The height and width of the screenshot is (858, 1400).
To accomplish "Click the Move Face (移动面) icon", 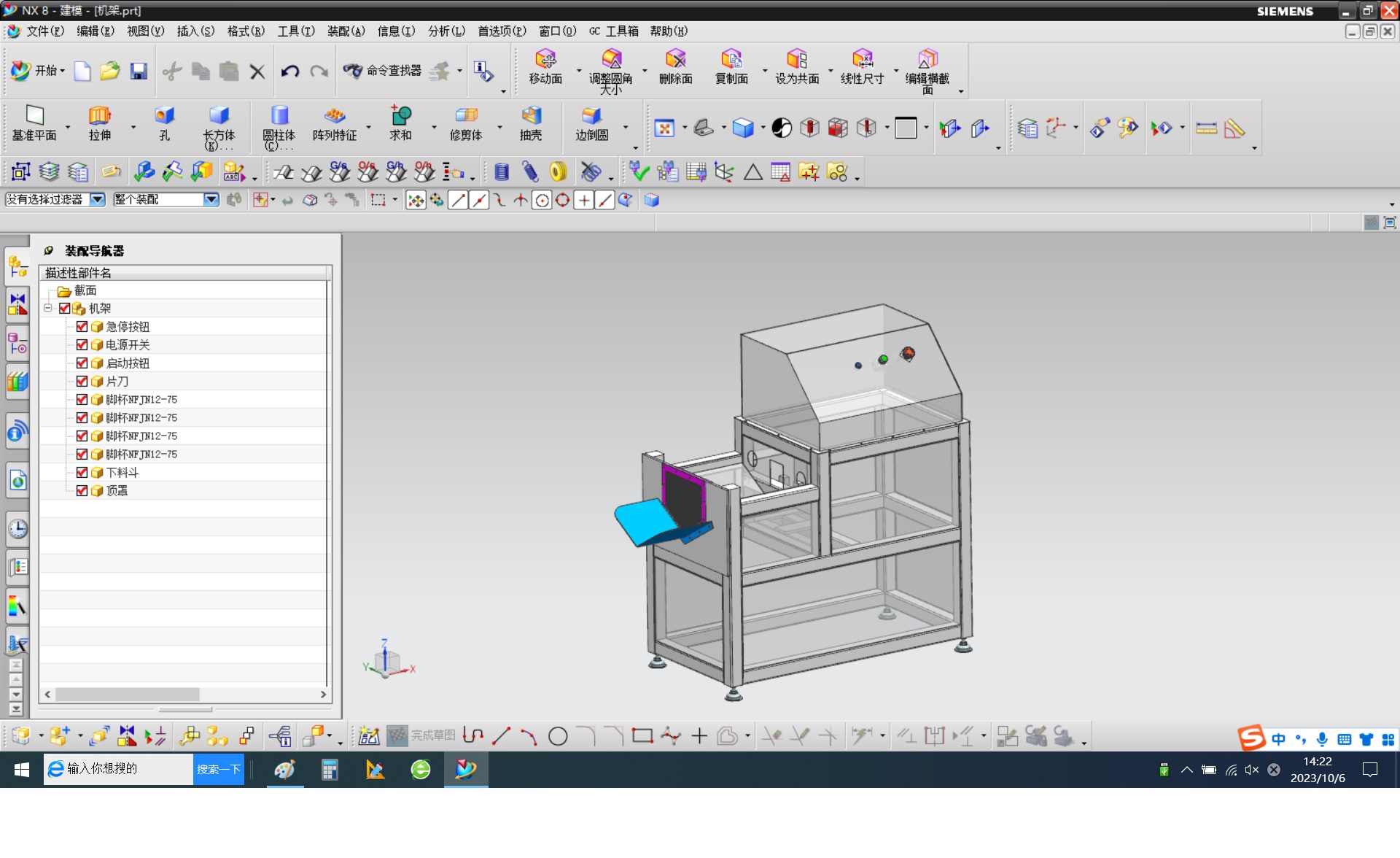I will tap(545, 60).
